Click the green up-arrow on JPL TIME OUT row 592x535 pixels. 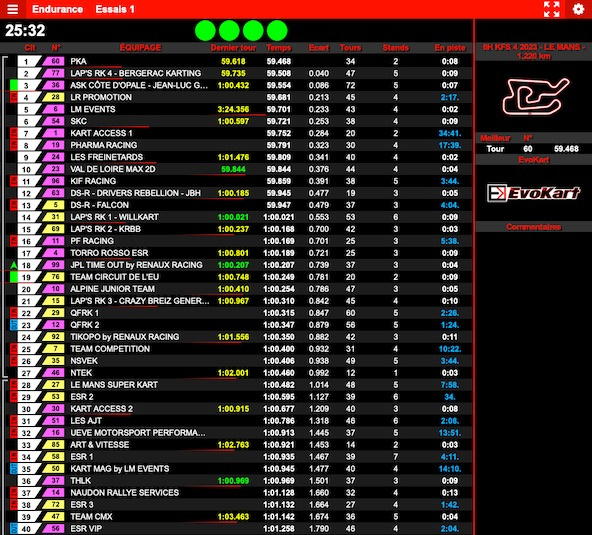click(14, 265)
